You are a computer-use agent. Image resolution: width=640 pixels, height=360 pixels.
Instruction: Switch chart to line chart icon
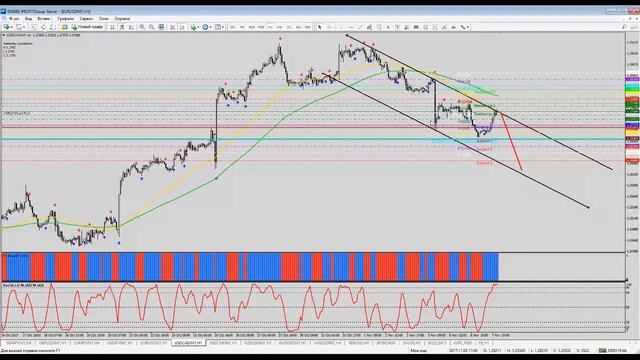(x=131, y=27)
